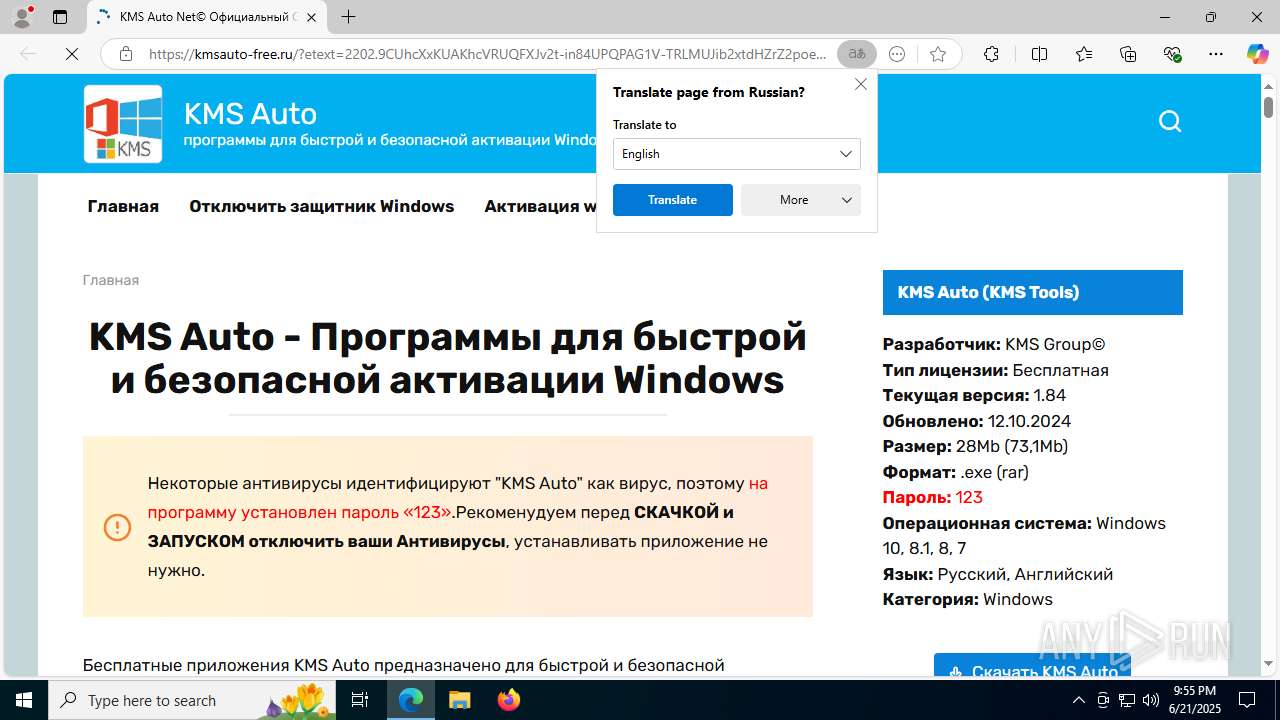Open the taskbar clock and date
The image size is (1280, 720).
pos(1194,700)
